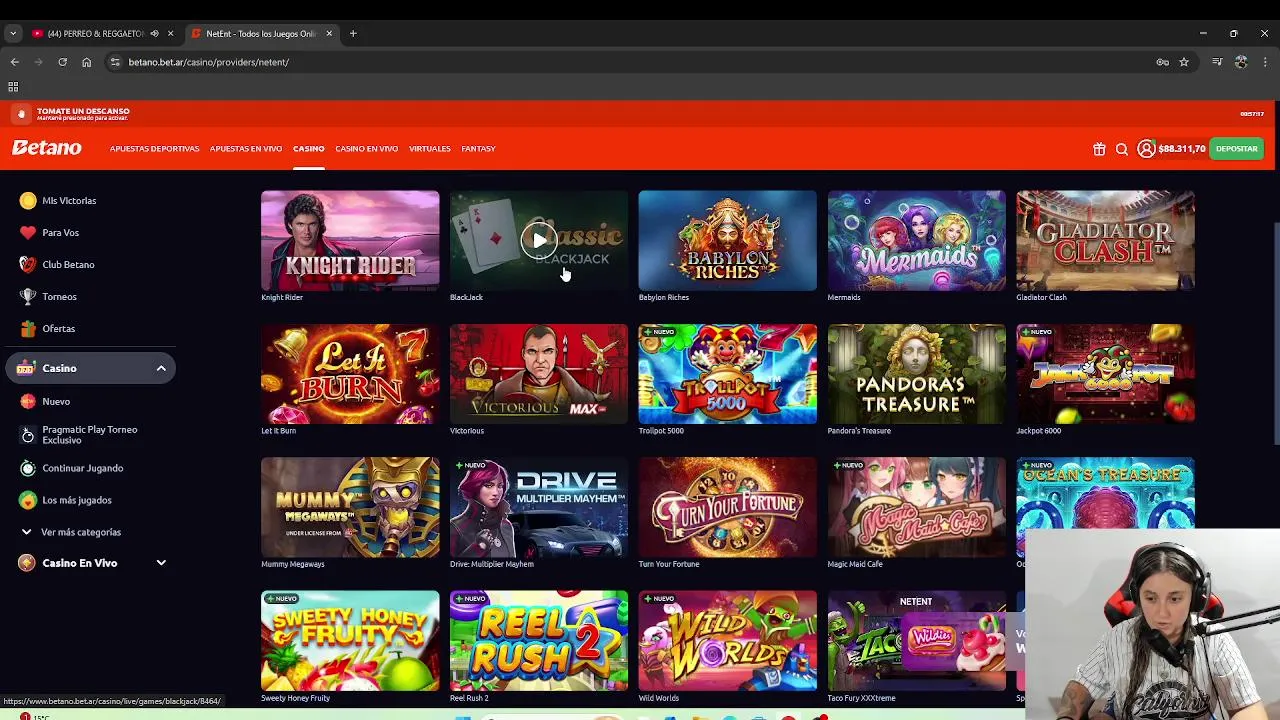Open Mis Victorias link
The height and width of the screenshot is (720, 1280).
[69, 201]
